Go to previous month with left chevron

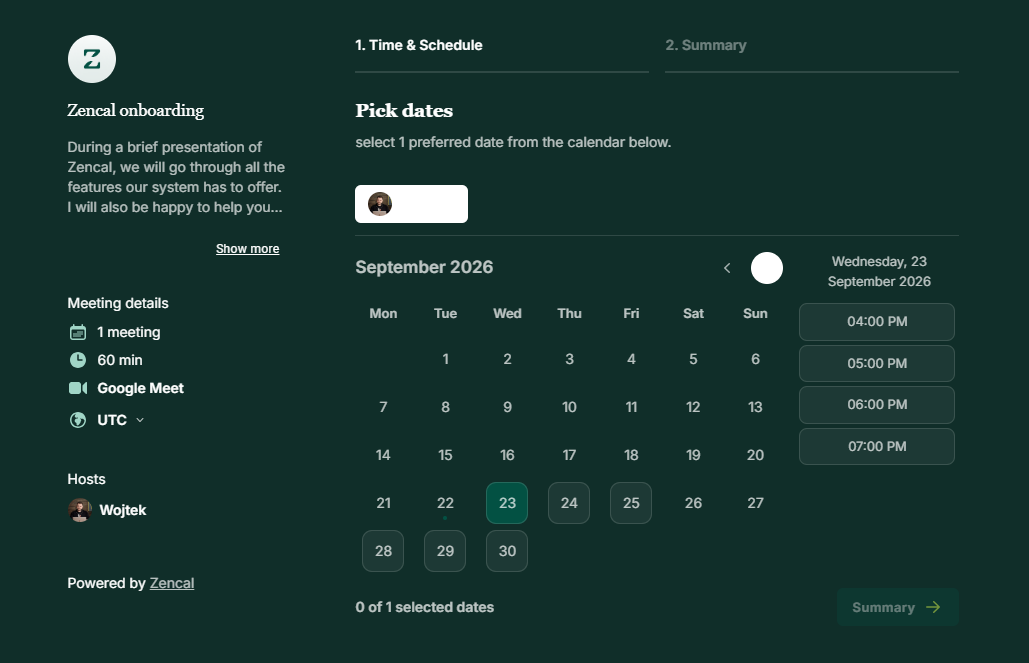click(x=727, y=268)
